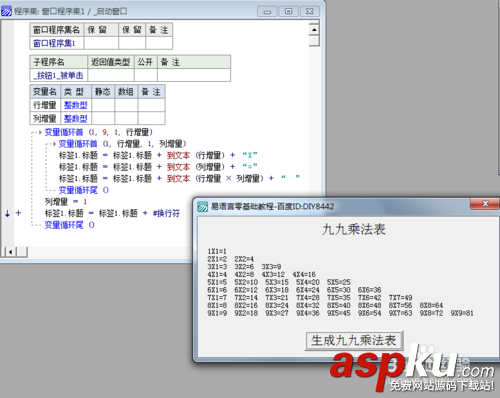The image size is (500, 398).
Task: Click the 列增量 = 1 statement
Action: tap(66, 202)
